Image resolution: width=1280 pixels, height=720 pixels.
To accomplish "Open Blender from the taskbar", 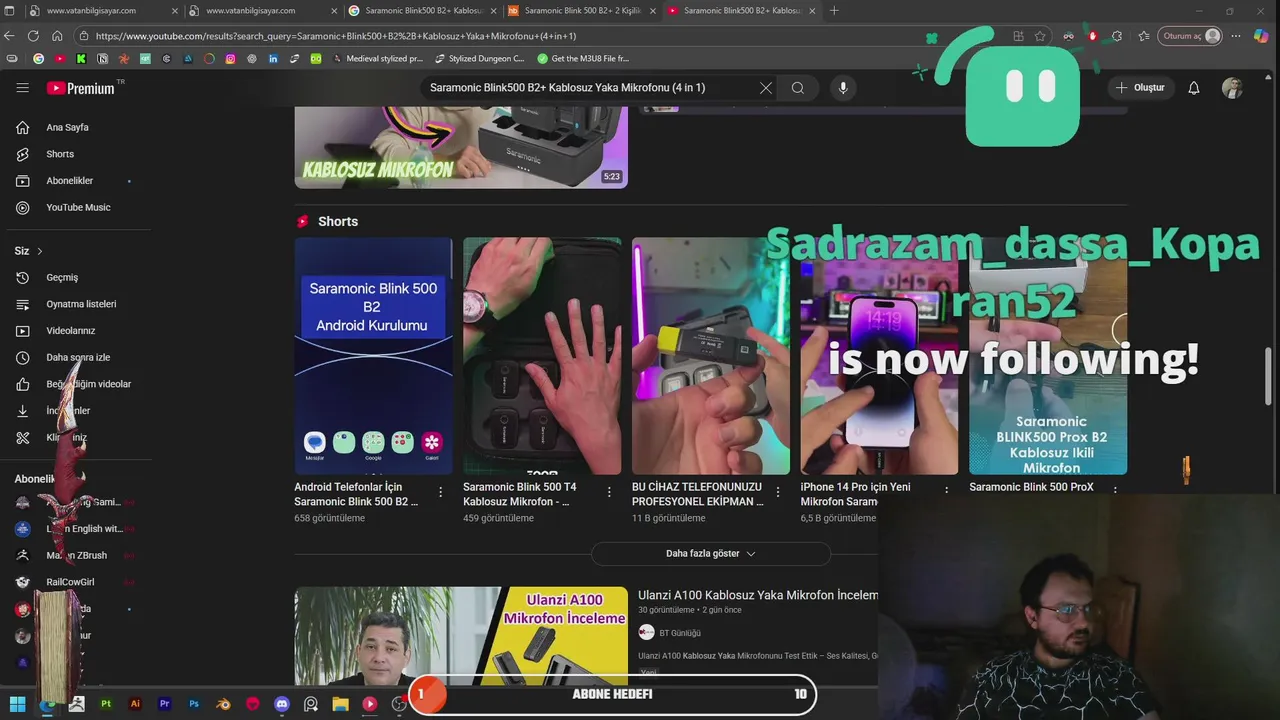I will tap(223, 704).
